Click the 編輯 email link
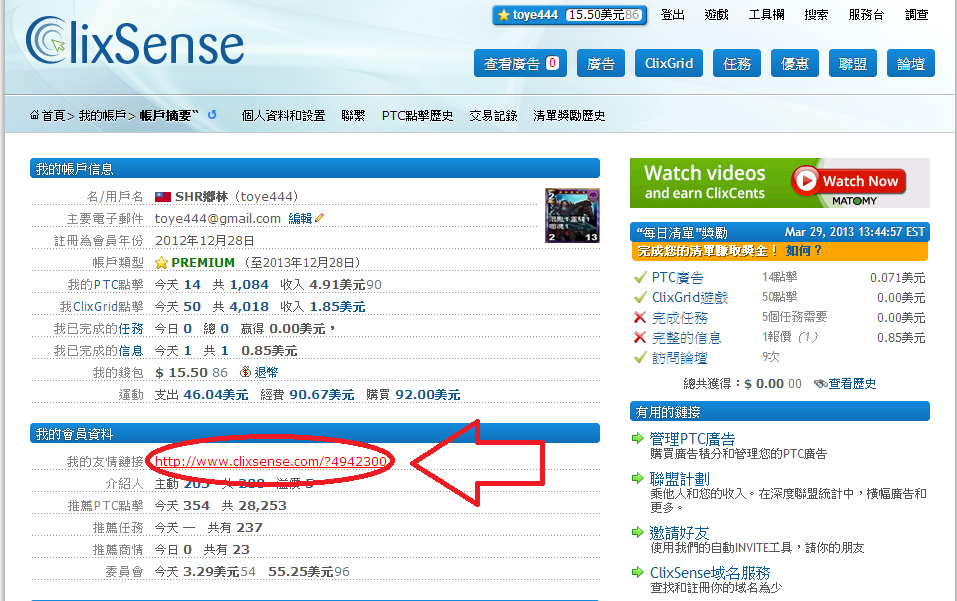 pyautogui.click(x=300, y=218)
